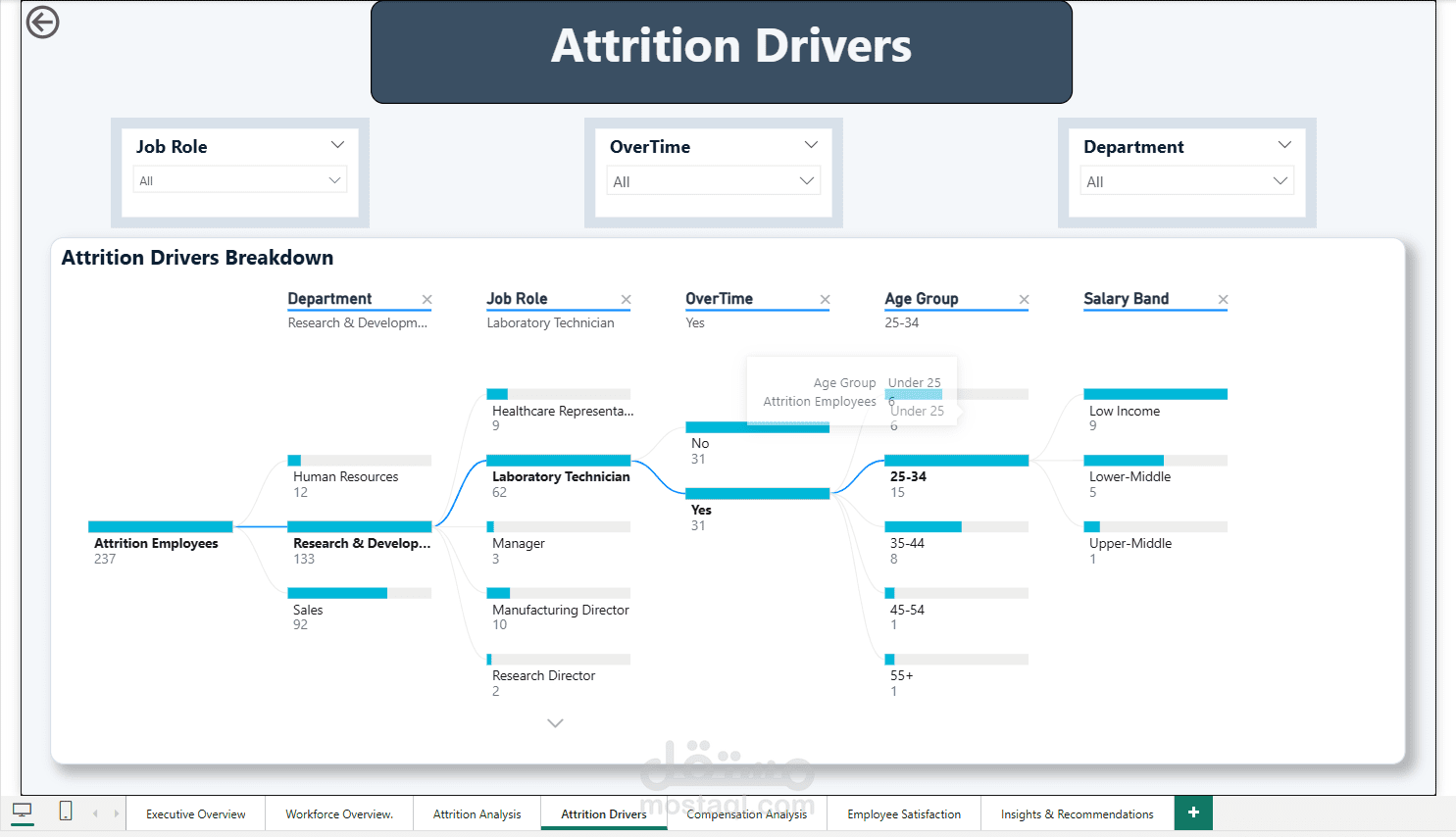Click the previous page tabs arrow
Screen dimensions: 1456x837
tap(95, 813)
